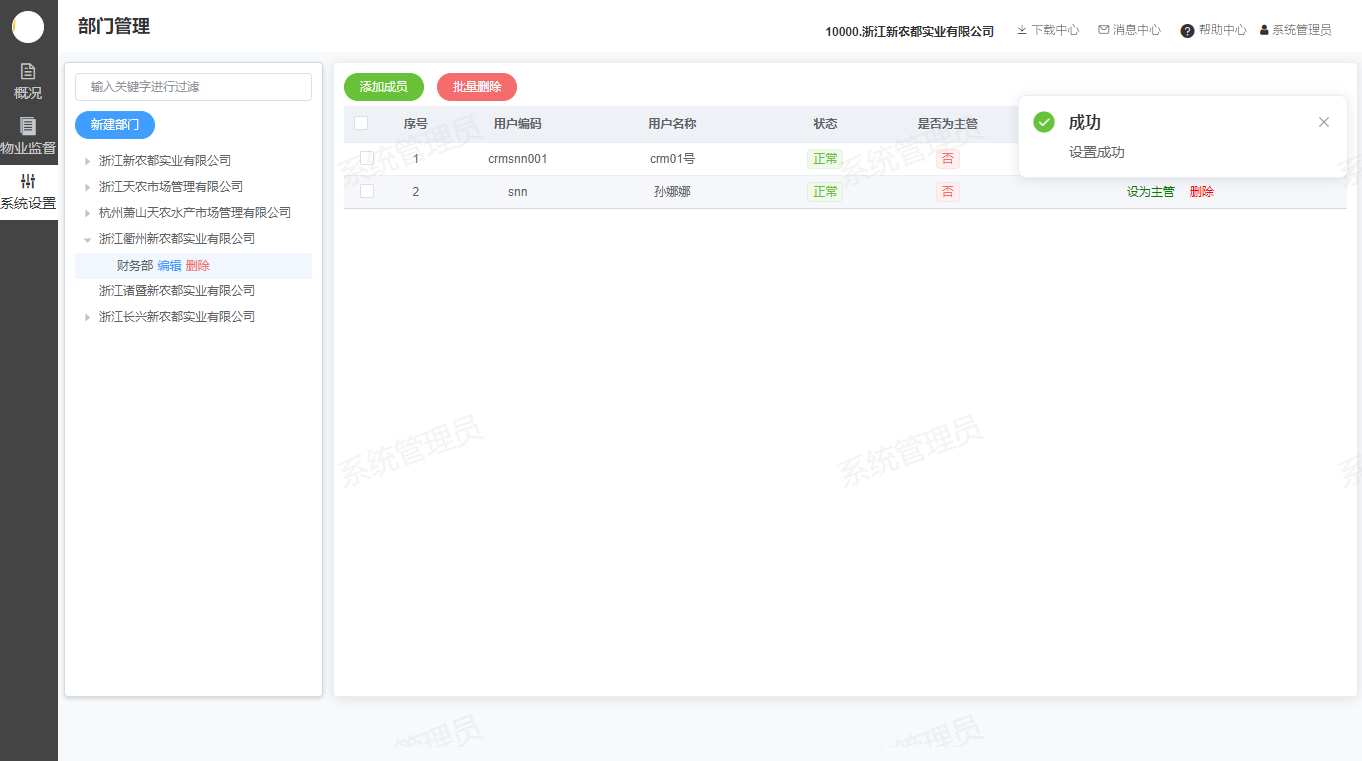This screenshot has height=761, width=1362.
Task: Click the red 批量删除 button
Action: [x=477, y=87]
